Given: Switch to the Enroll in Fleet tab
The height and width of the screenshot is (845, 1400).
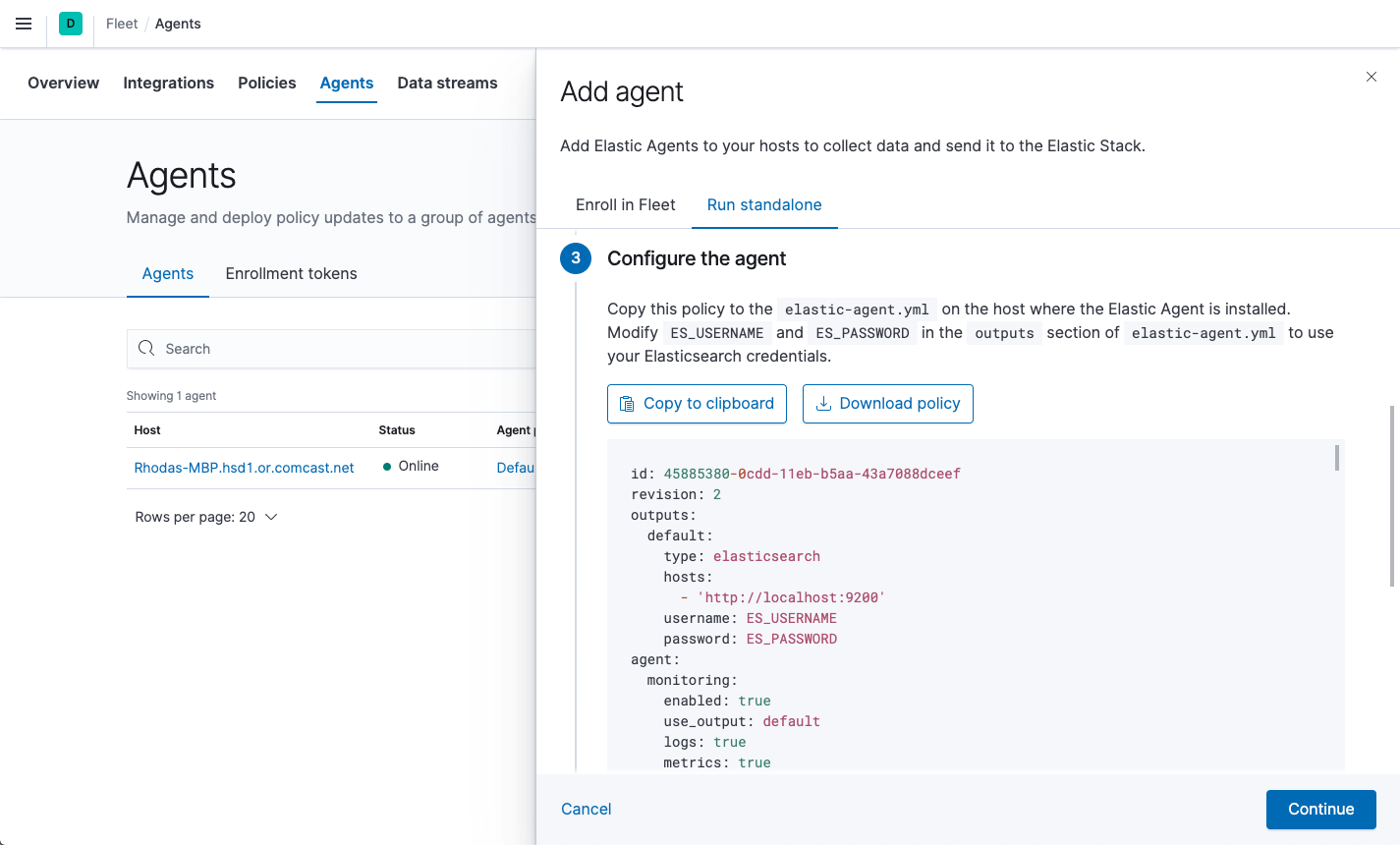Looking at the screenshot, I should point(625,204).
